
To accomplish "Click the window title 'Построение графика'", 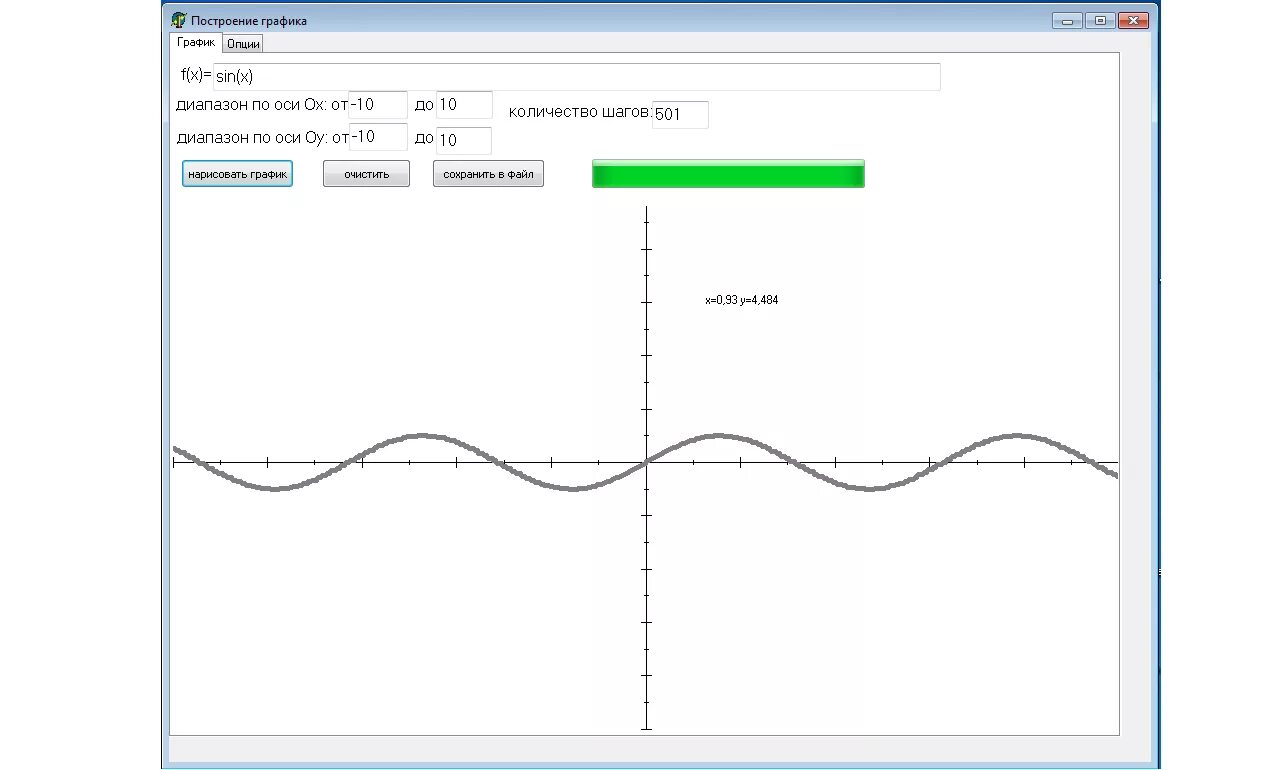I will coord(249,20).
